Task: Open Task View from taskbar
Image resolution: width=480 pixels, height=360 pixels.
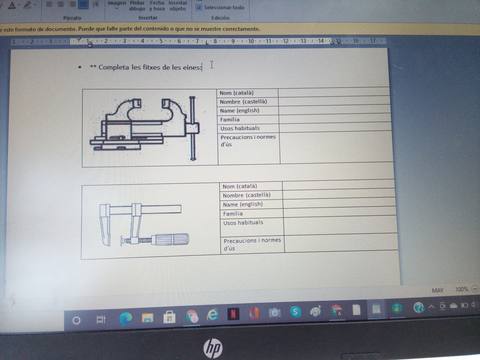Action: (100, 319)
